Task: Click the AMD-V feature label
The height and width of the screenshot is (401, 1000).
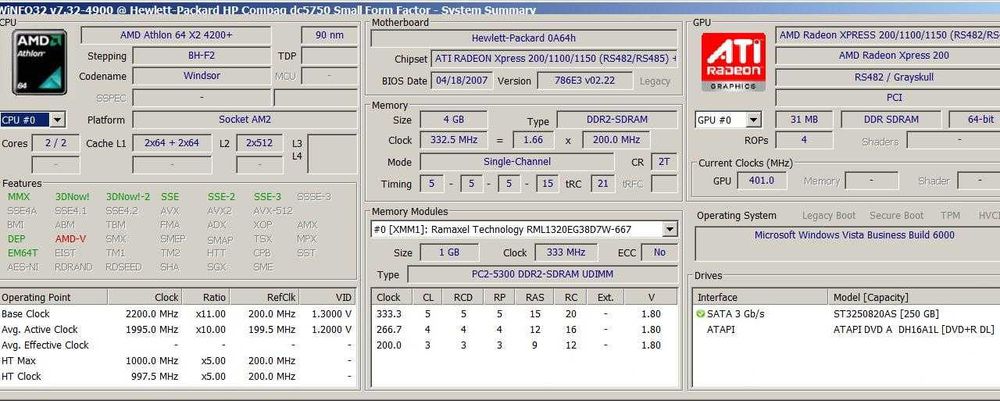Action: coord(70,239)
